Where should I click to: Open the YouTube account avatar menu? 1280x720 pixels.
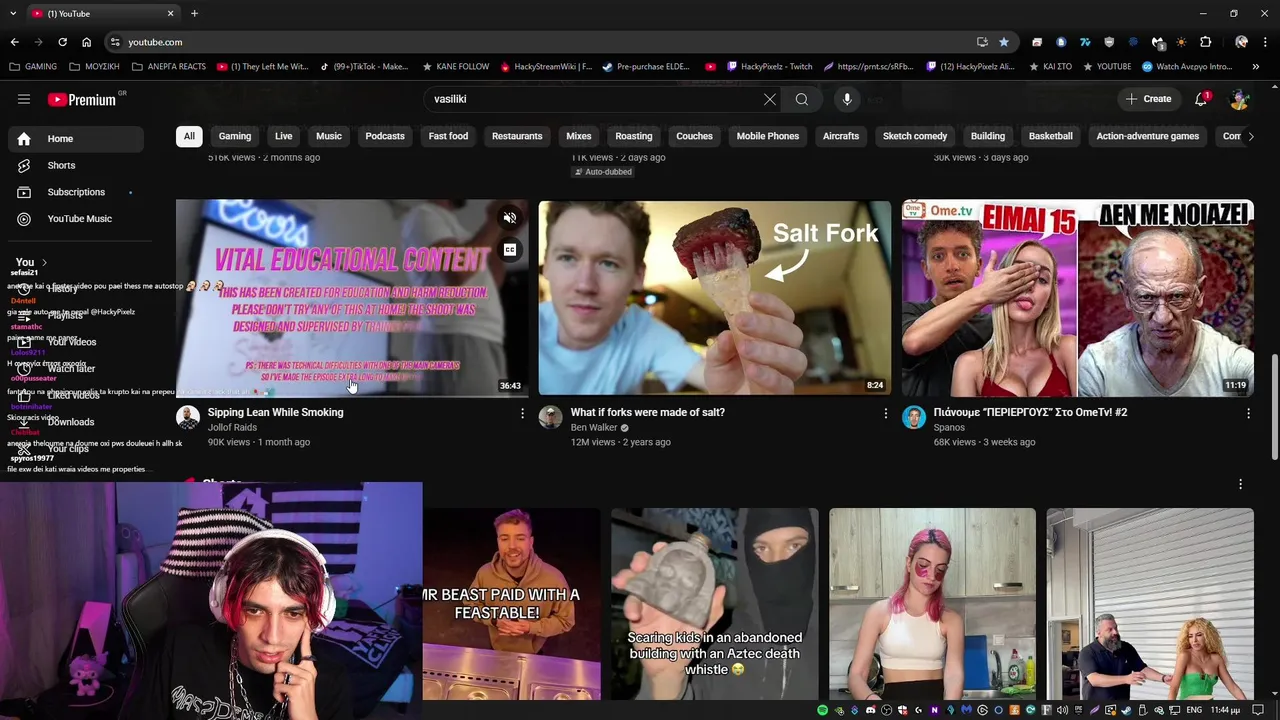[x=1240, y=99]
